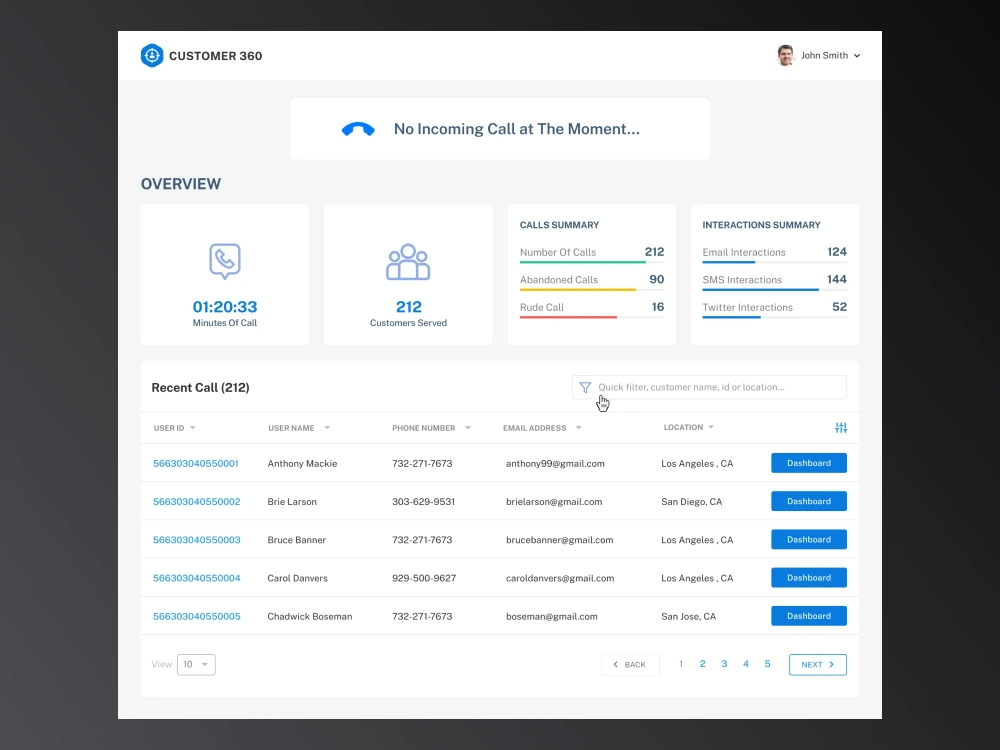Open Dashboard for Anthony Mackie
Screen dimensions: 1000x750
[x=808, y=463]
